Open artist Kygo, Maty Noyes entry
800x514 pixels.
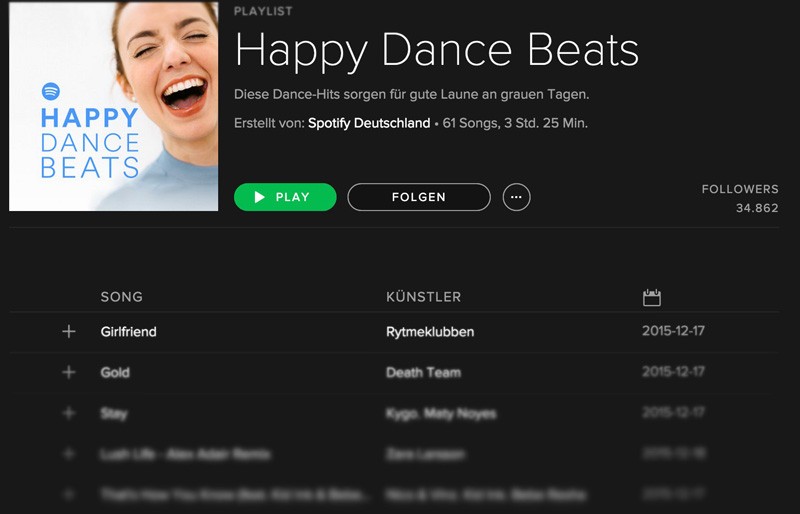click(441, 413)
